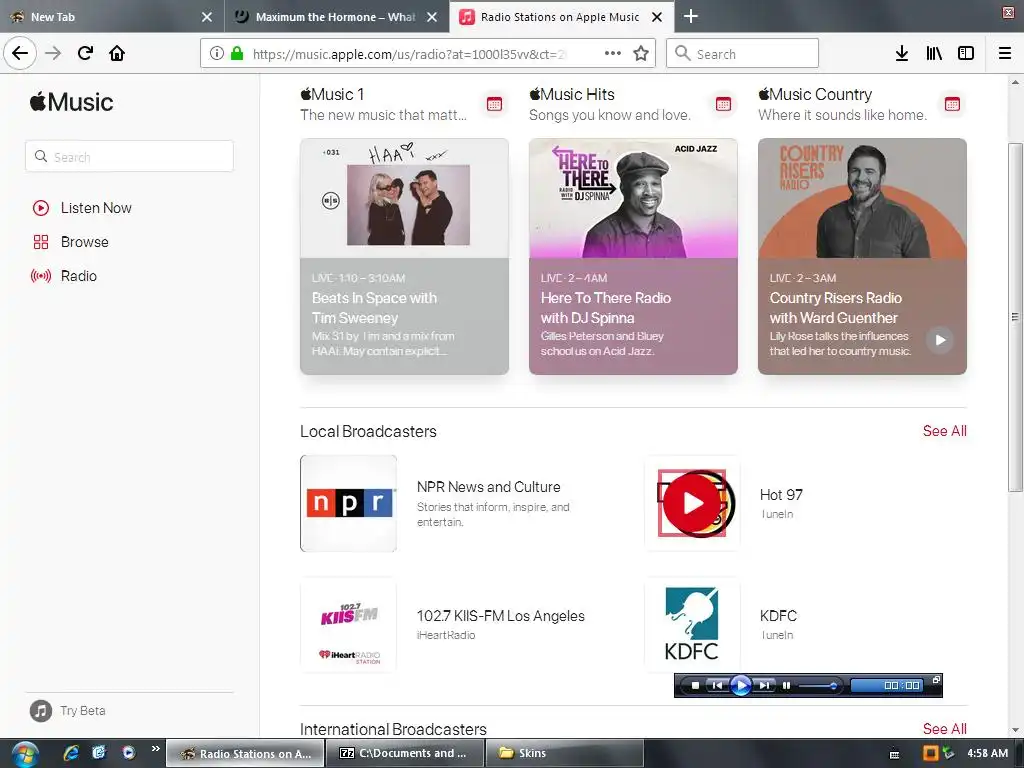1024x768 pixels.
Task: Skip to previous track in mini player
Action: pyautogui.click(x=717, y=686)
